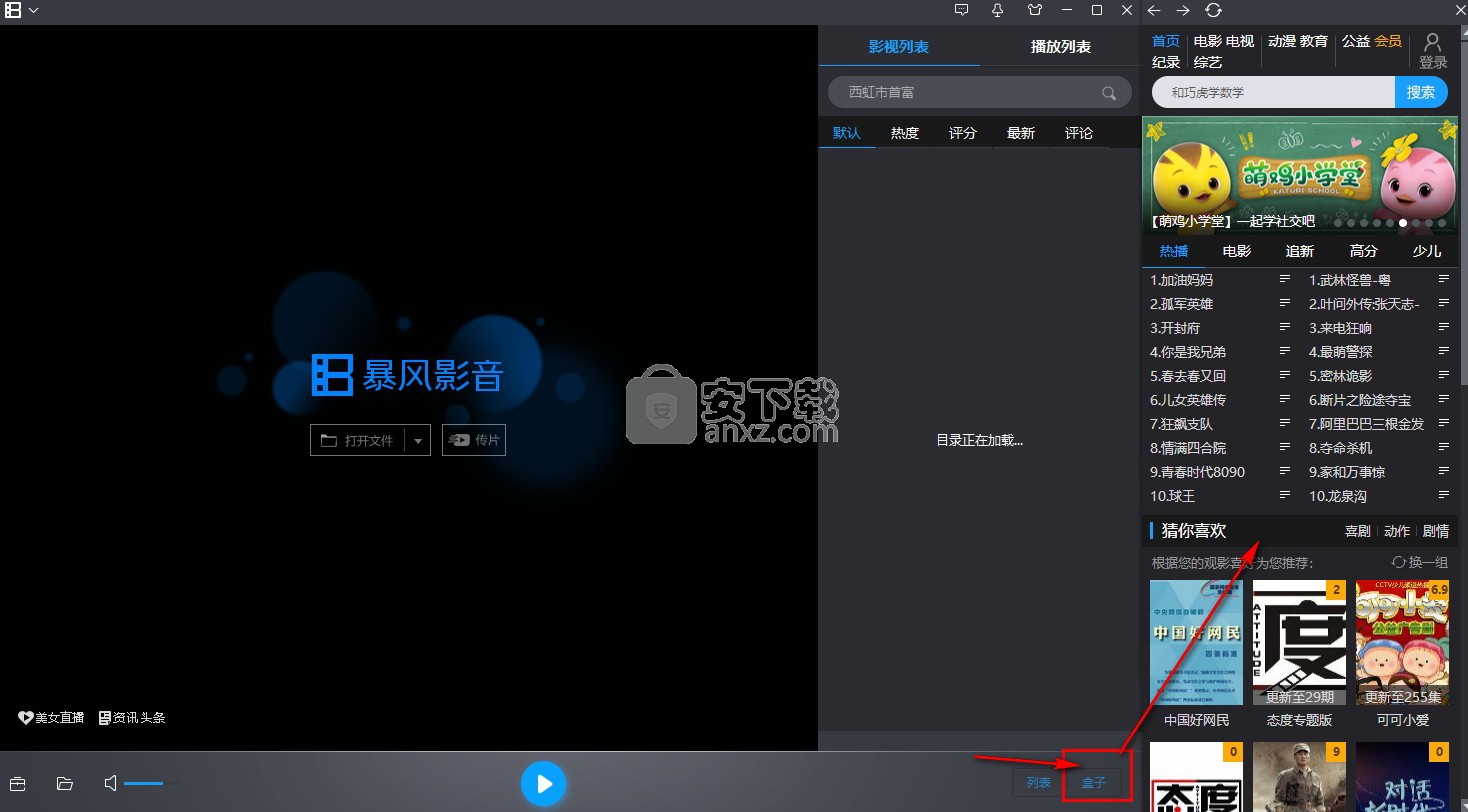Open the skin (shirt) icon
The height and width of the screenshot is (812, 1468).
[1035, 10]
